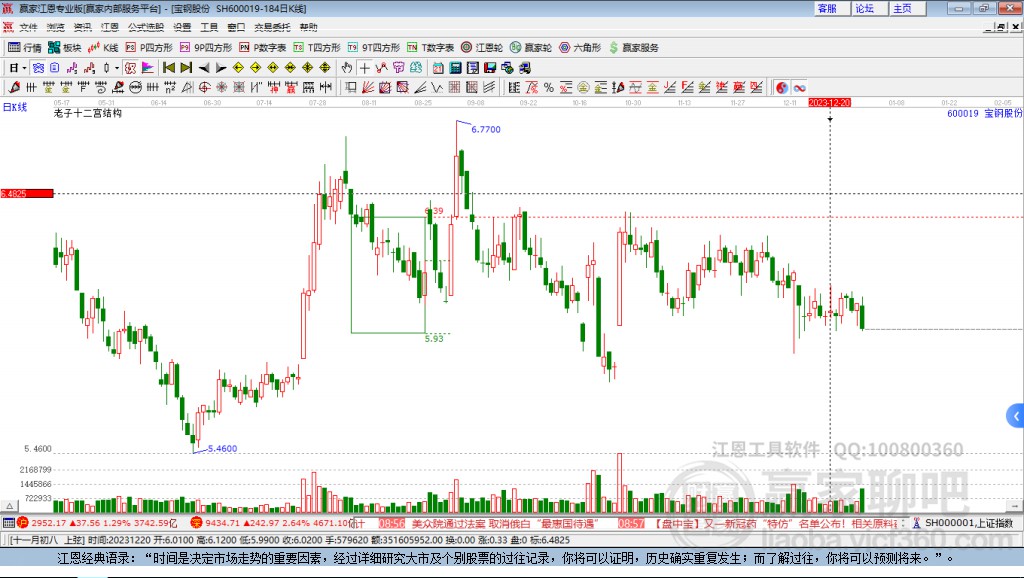The image size is (1024, 578).
Task: Step chart right with the black right arrow
Action: pyautogui.click(x=221, y=68)
